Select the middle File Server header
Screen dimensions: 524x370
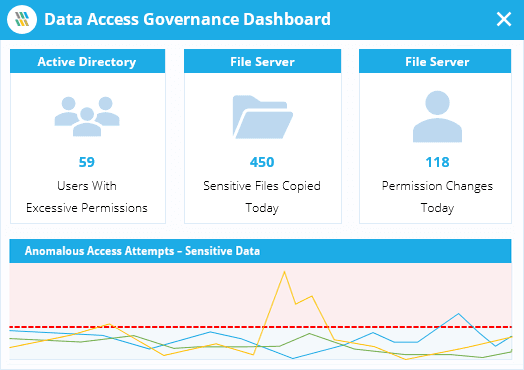coord(262,61)
